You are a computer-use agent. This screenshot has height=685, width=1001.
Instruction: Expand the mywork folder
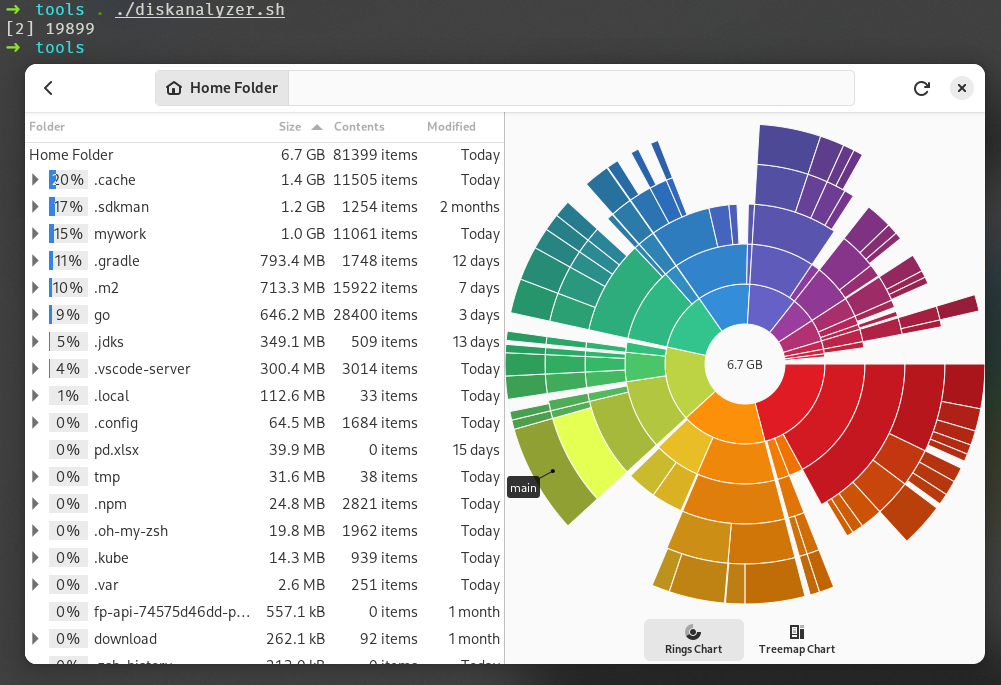coord(35,234)
